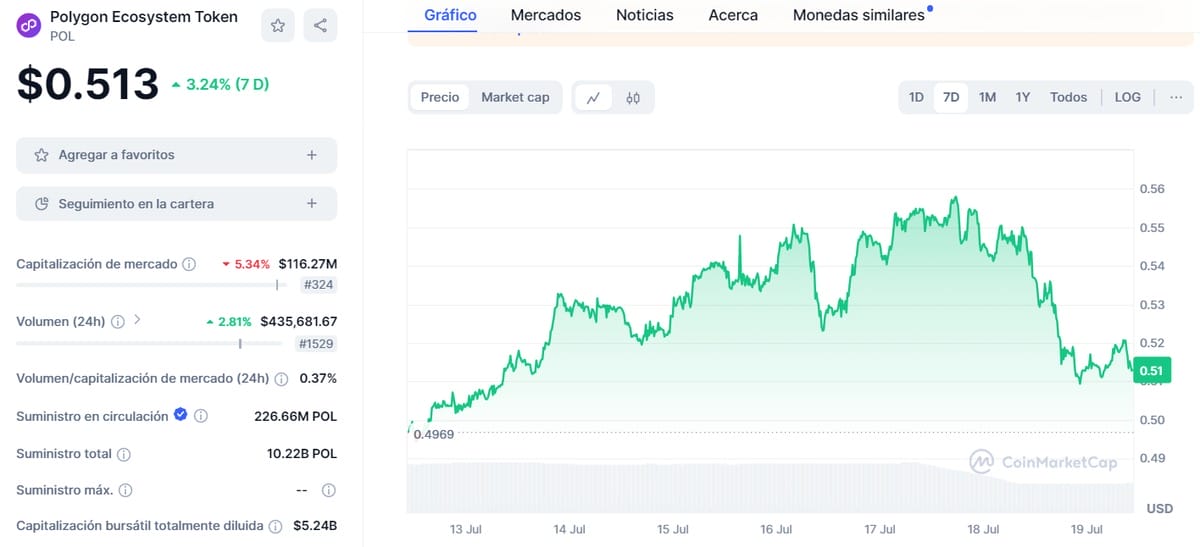
Task: Open the Monedas similares tab
Action: click(x=859, y=15)
